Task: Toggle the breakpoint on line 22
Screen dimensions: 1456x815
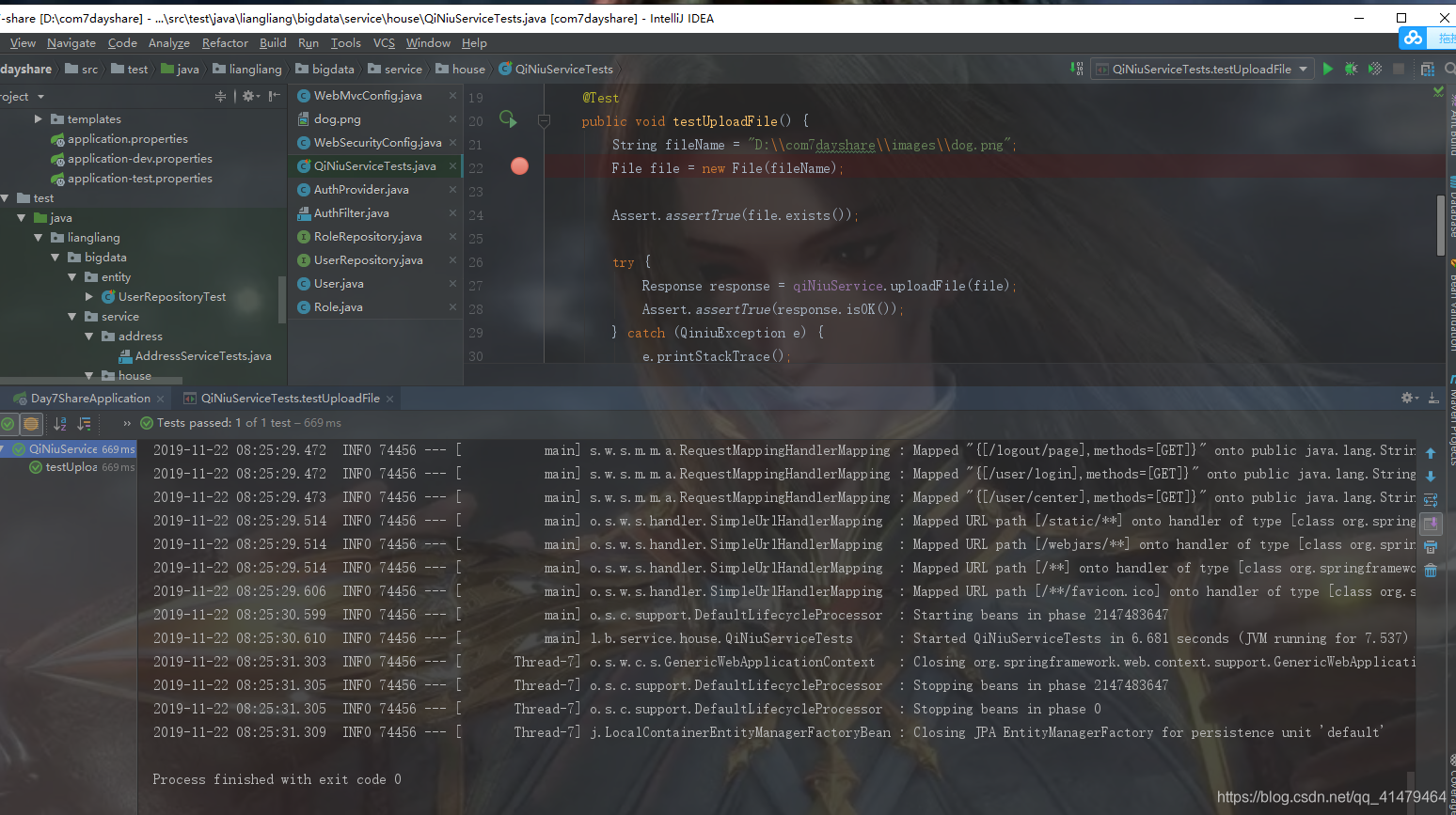Action: 518,166
